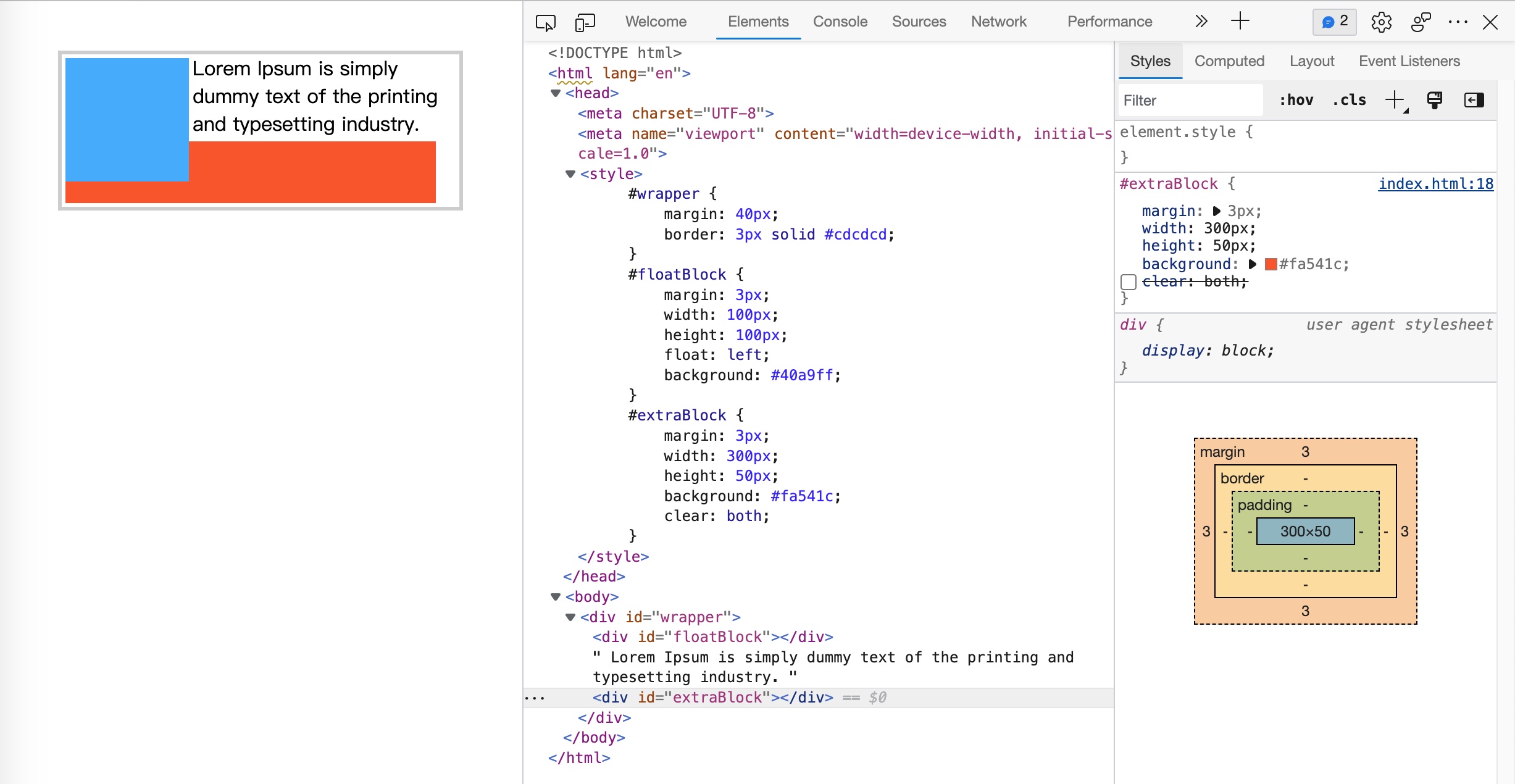Activate the inspect element picker icon
Viewport: 1515px width, 784px height.
coord(545,22)
